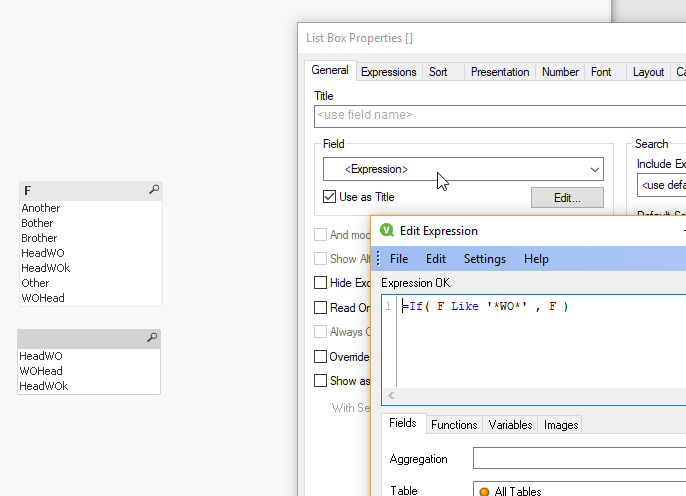Click the search magnifier icon in the F list box
686x496 pixels.
click(154, 189)
